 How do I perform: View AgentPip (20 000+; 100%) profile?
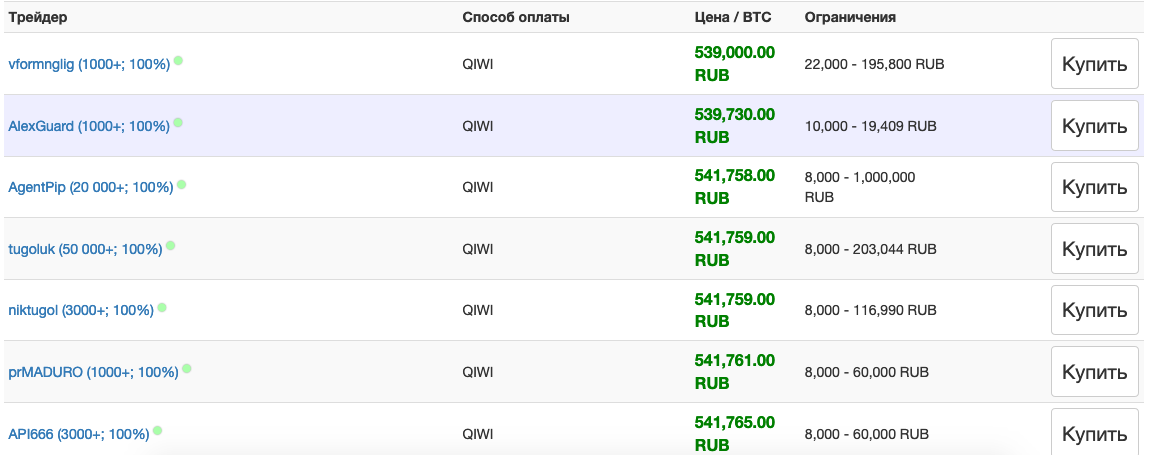[x=91, y=188]
